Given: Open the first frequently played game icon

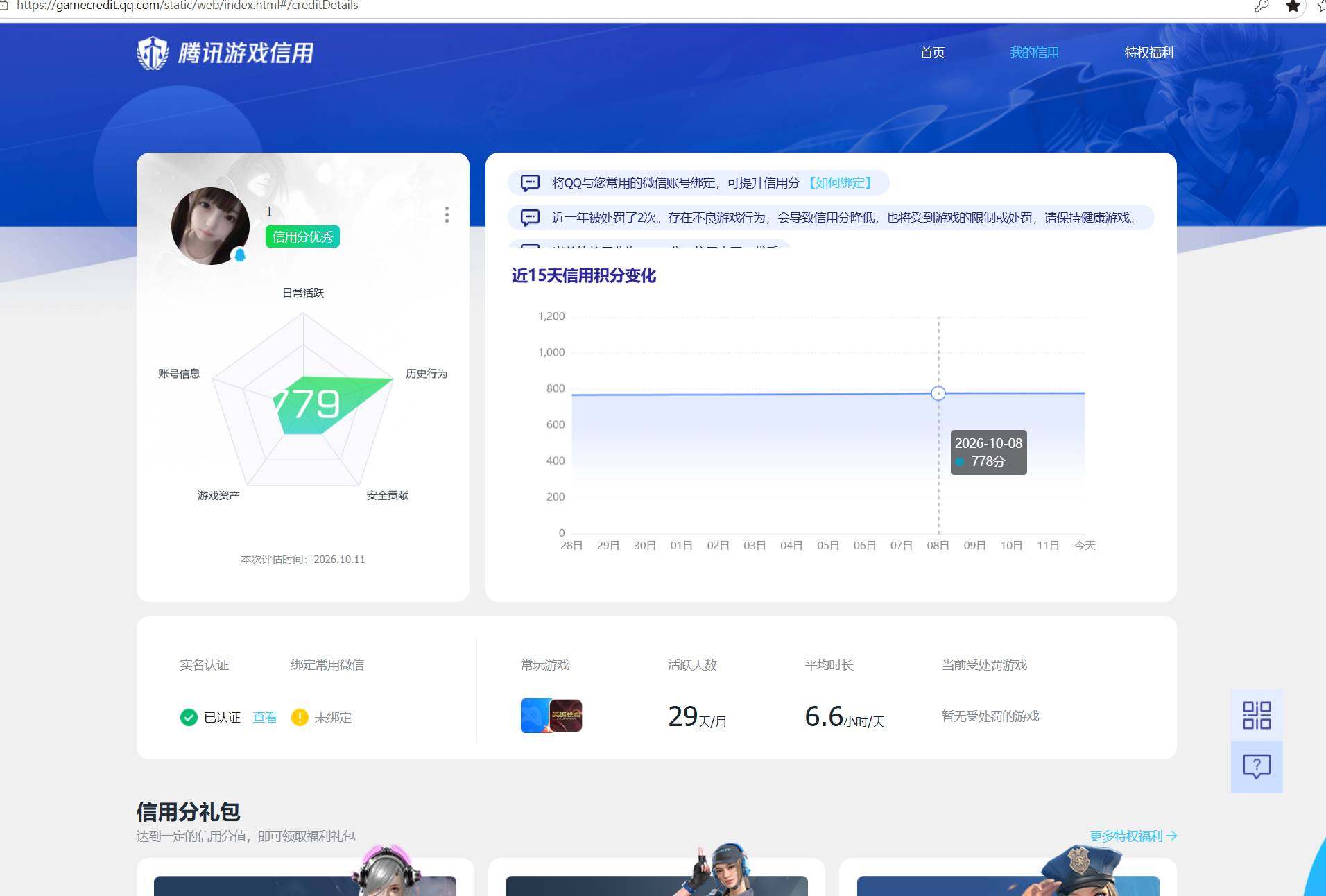Looking at the screenshot, I should [535, 716].
